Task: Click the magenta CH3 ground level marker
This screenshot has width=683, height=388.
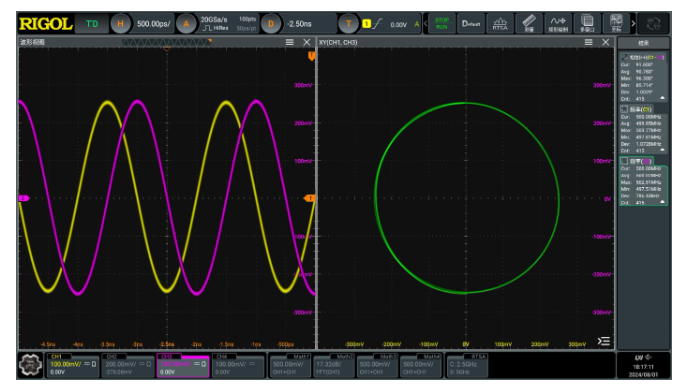Action: click(24, 198)
